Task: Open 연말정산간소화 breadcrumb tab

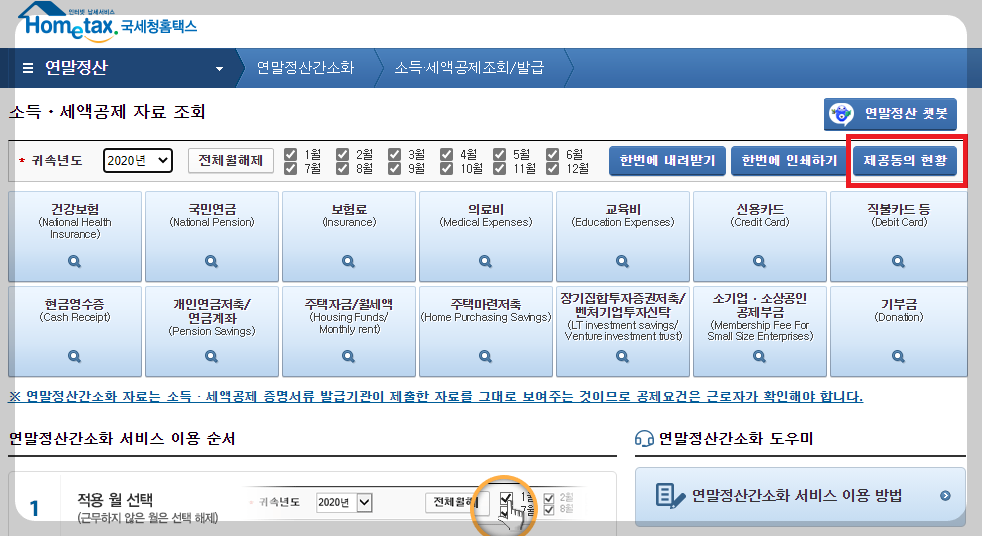Action: point(306,68)
